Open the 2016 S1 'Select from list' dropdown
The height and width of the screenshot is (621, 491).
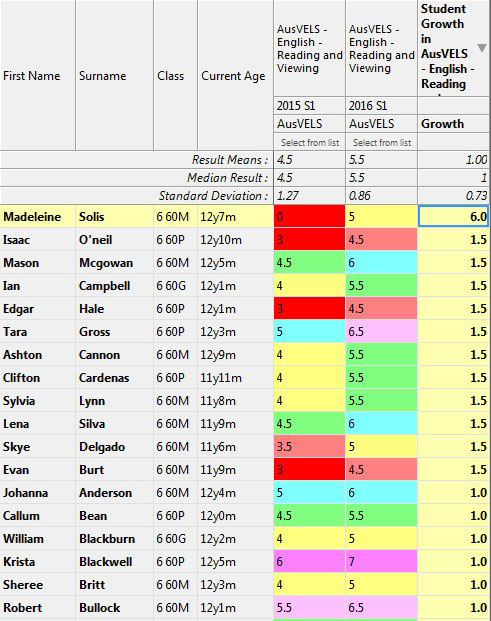(x=382, y=142)
